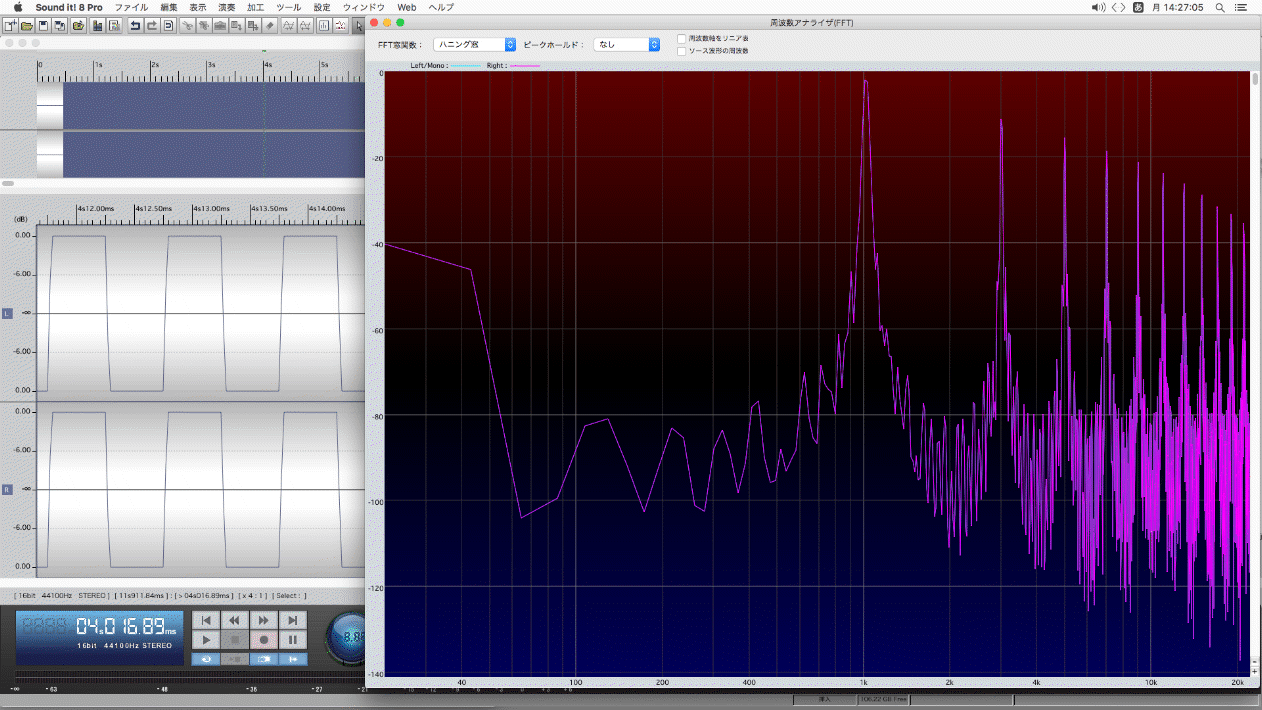Click the second waveform zoom toolbar icon
This screenshot has height=710, width=1262.
[305, 24]
